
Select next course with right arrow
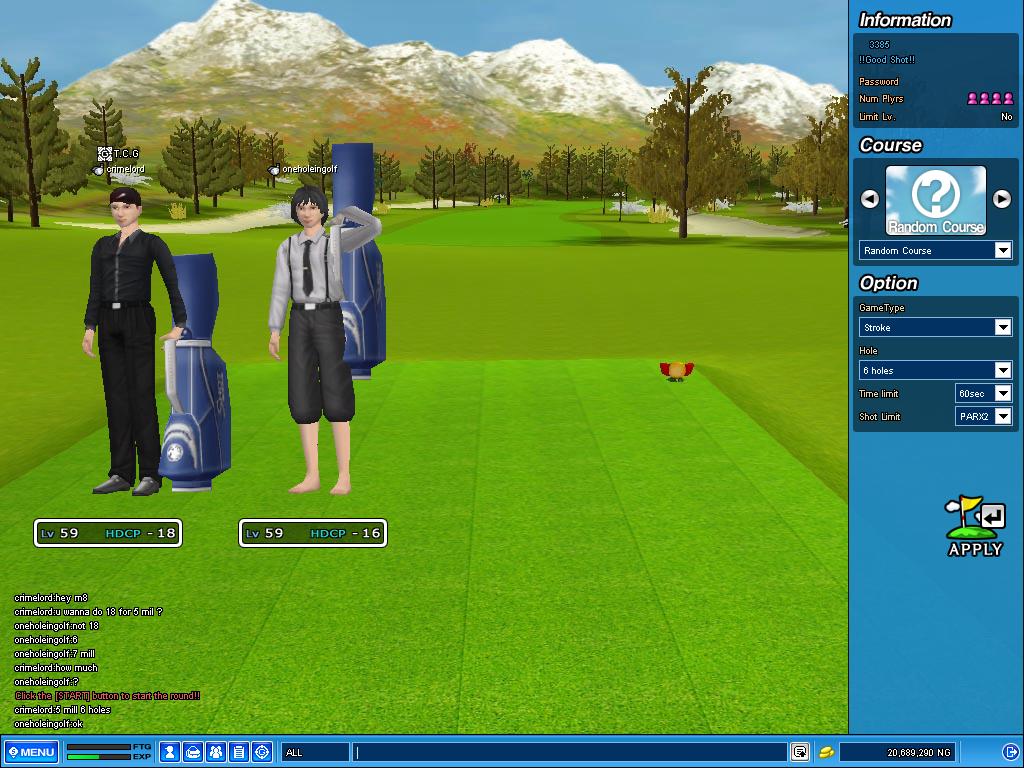(1002, 199)
